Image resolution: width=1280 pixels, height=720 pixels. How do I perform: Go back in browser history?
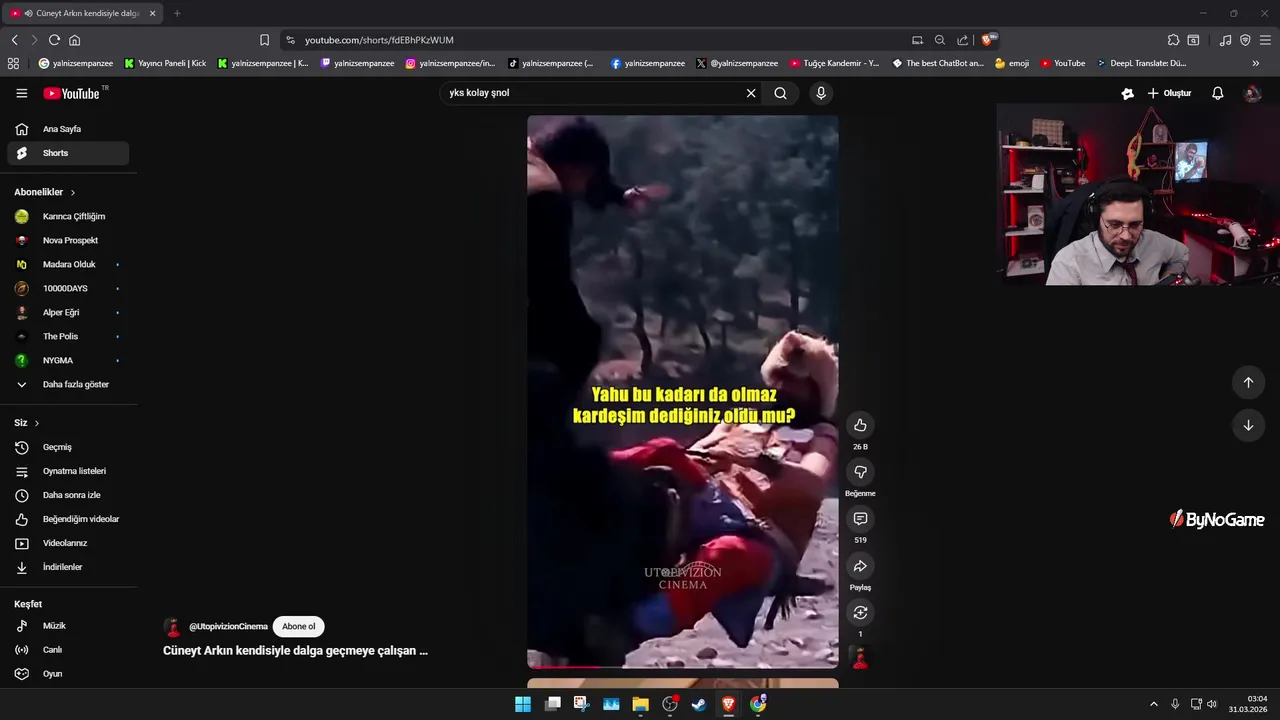click(14, 40)
